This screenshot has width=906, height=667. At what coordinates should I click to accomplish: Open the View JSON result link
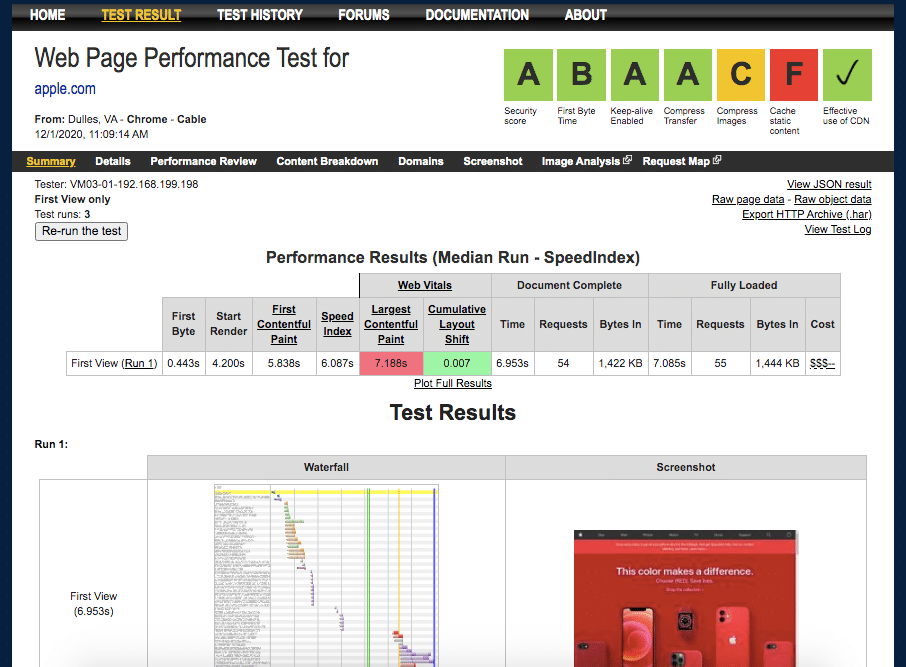pyautogui.click(x=829, y=184)
